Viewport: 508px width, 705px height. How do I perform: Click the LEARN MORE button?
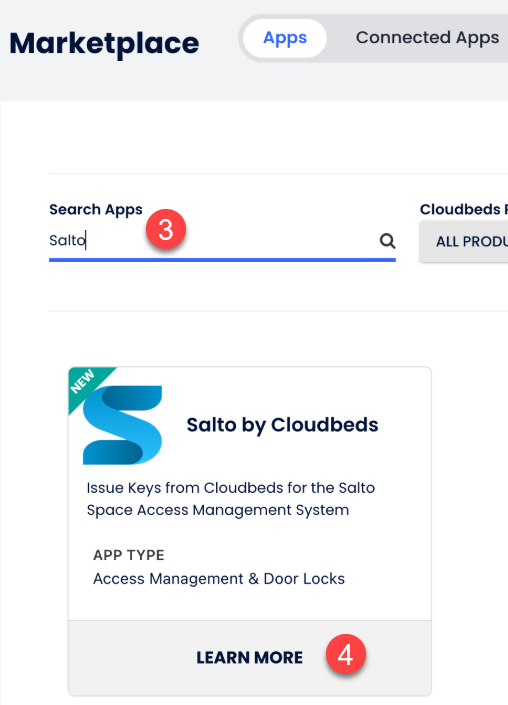click(250, 658)
